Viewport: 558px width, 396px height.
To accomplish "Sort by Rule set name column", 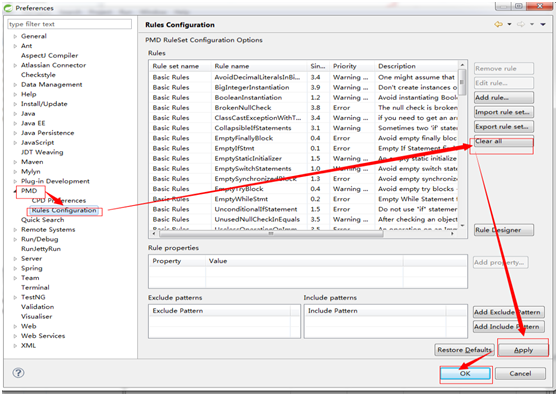I will point(180,66).
